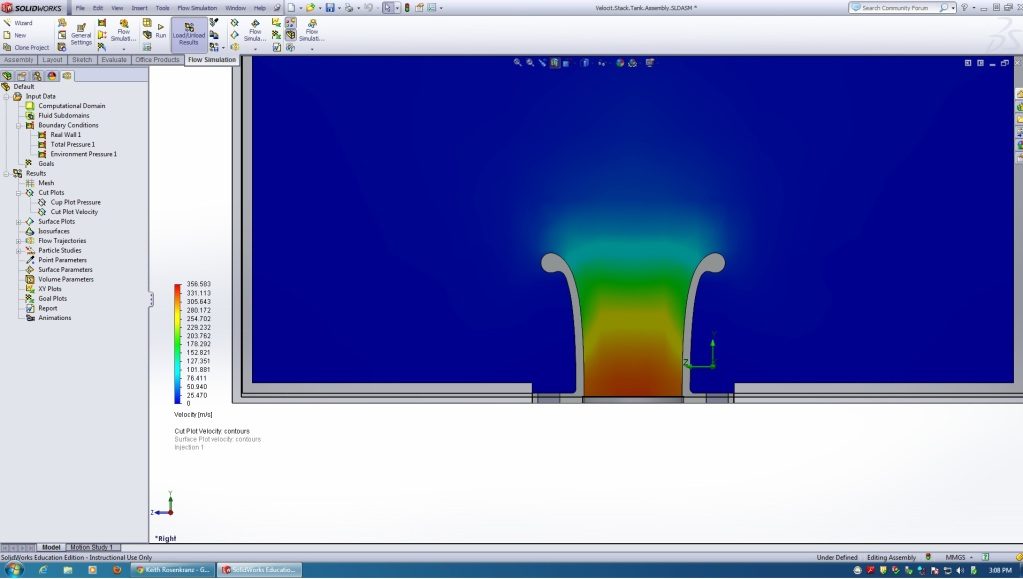Screen dimensions: 1023x579
Task: Expand the Flow Trajectories node
Action: point(19,241)
